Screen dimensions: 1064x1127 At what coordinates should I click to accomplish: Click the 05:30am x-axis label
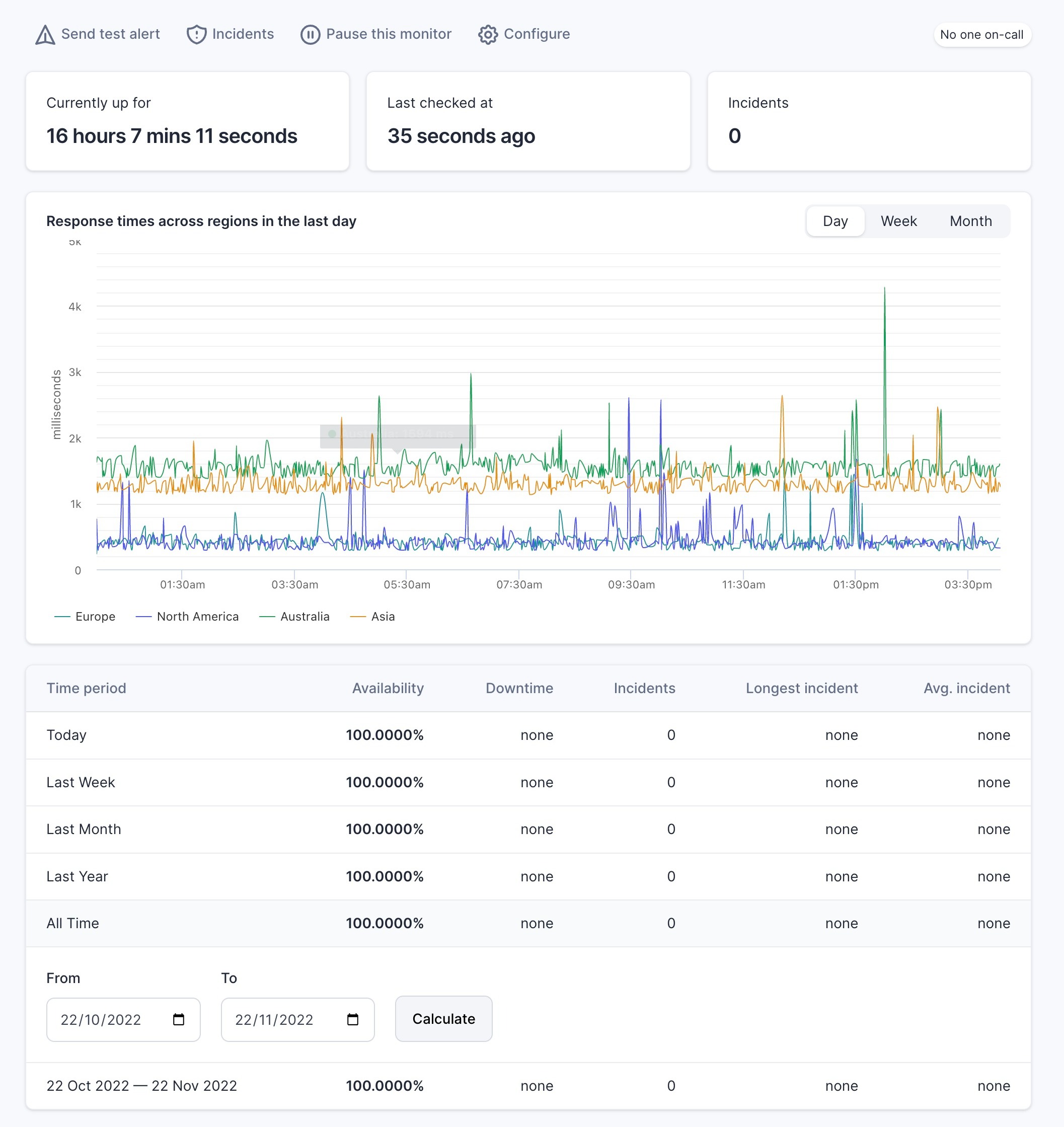click(407, 585)
